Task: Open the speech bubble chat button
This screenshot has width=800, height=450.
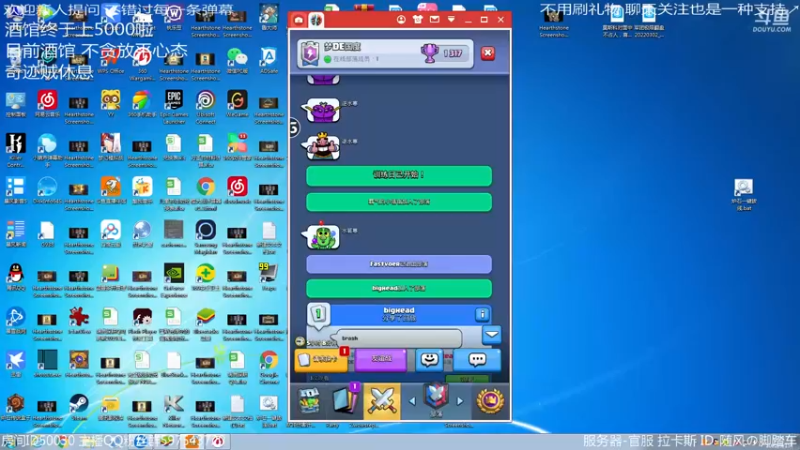Action: [x=477, y=360]
